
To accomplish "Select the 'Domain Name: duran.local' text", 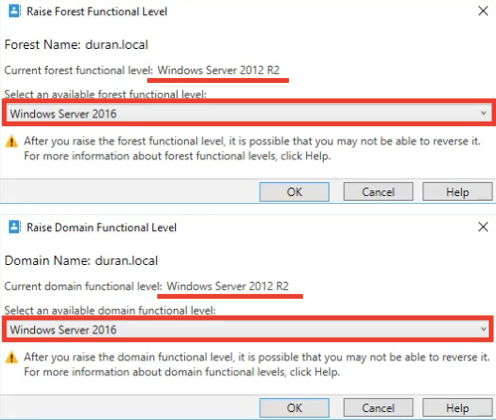I will [81, 261].
